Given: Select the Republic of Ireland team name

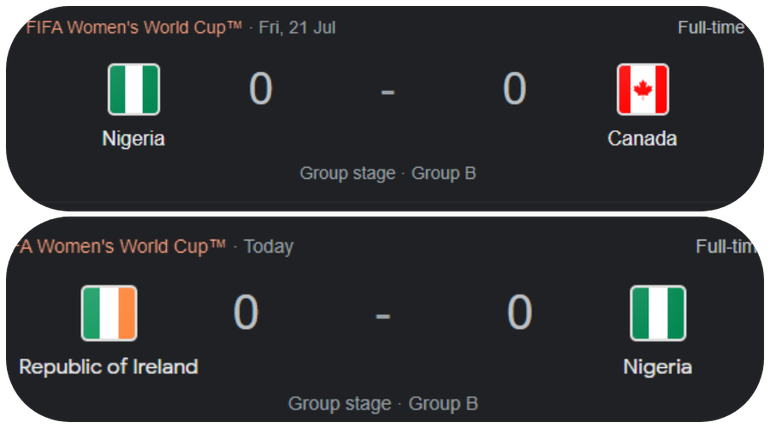Looking at the screenshot, I should tap(109, 367).
